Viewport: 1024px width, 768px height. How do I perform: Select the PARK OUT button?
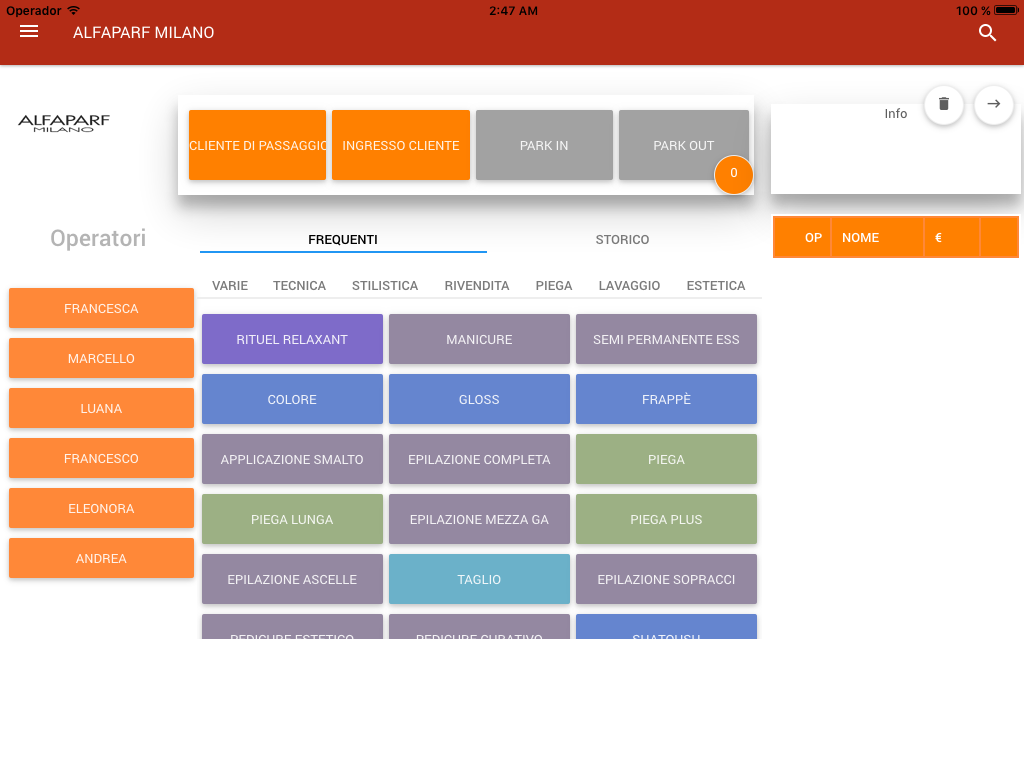(684, 145)
